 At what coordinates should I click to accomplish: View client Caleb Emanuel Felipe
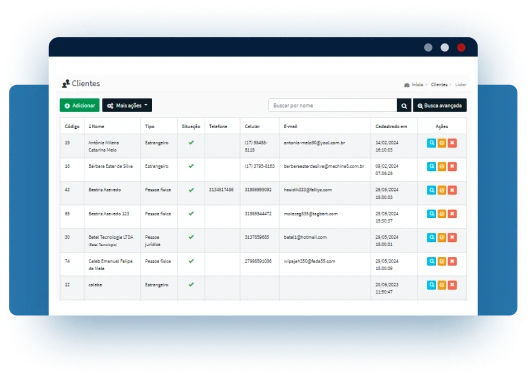431,261
